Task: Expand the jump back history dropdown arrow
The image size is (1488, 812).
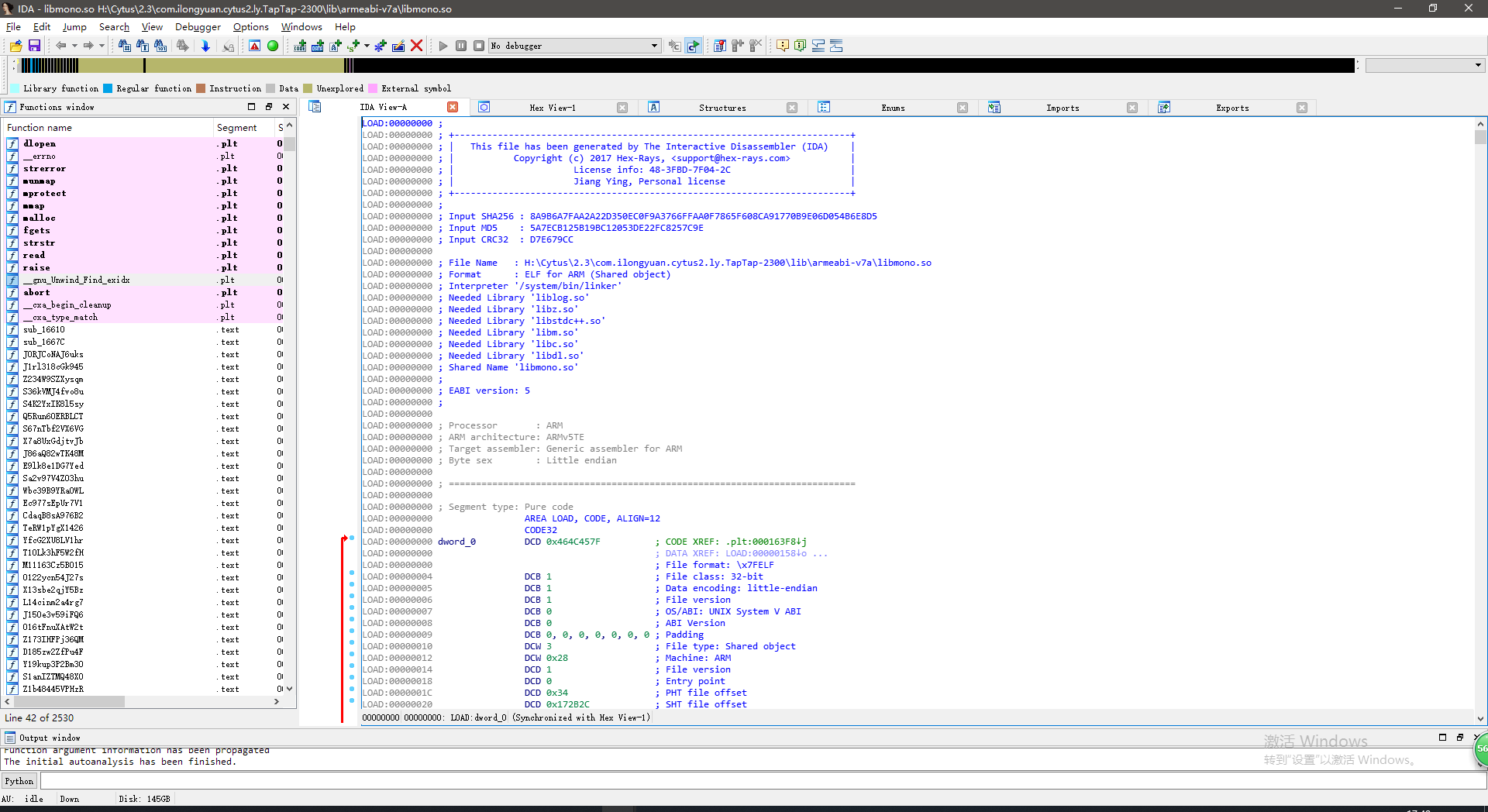Action: pyautogui.click(x=74, y=46)
